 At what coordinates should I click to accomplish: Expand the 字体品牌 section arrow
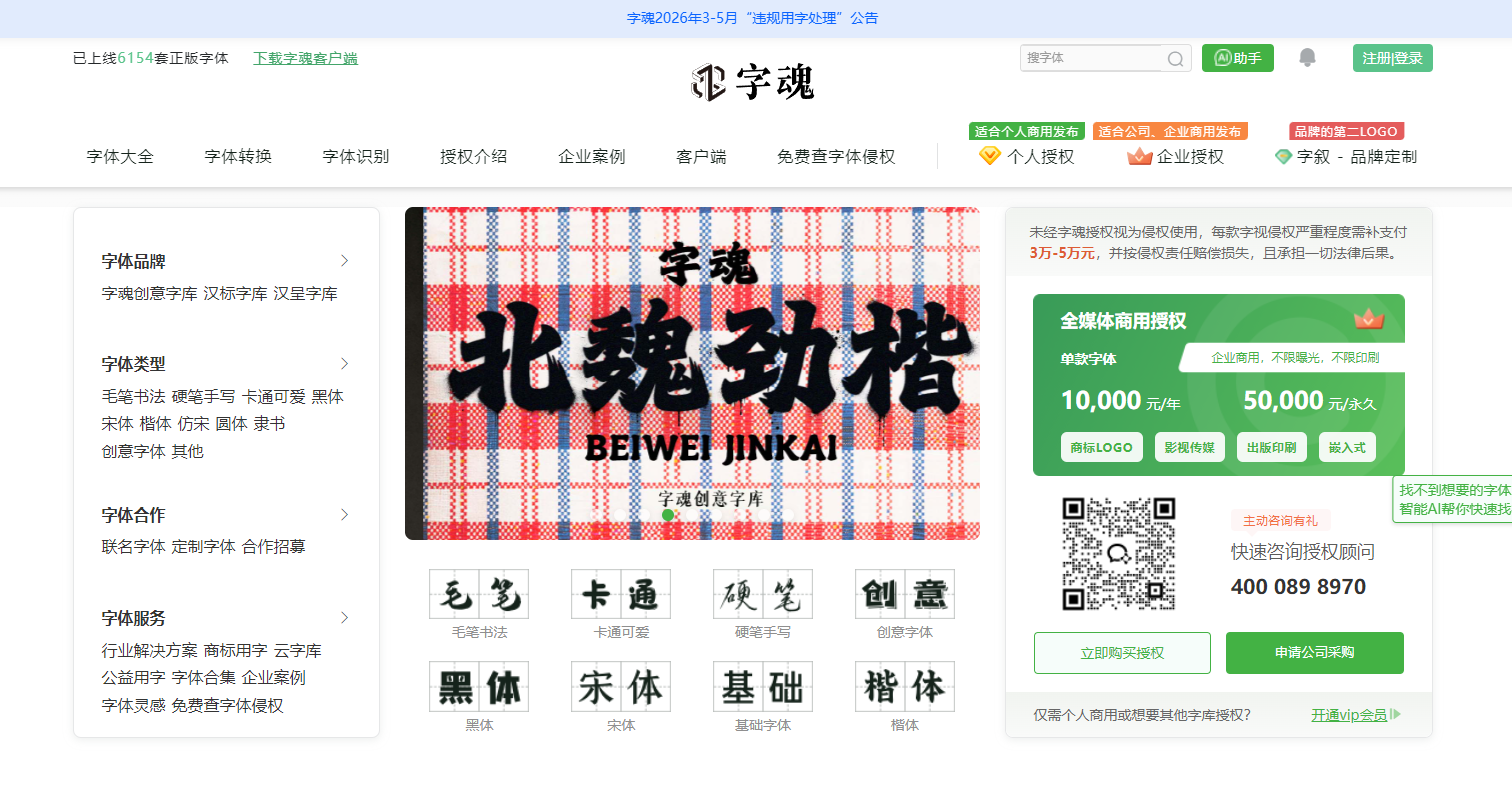point(345,261)
